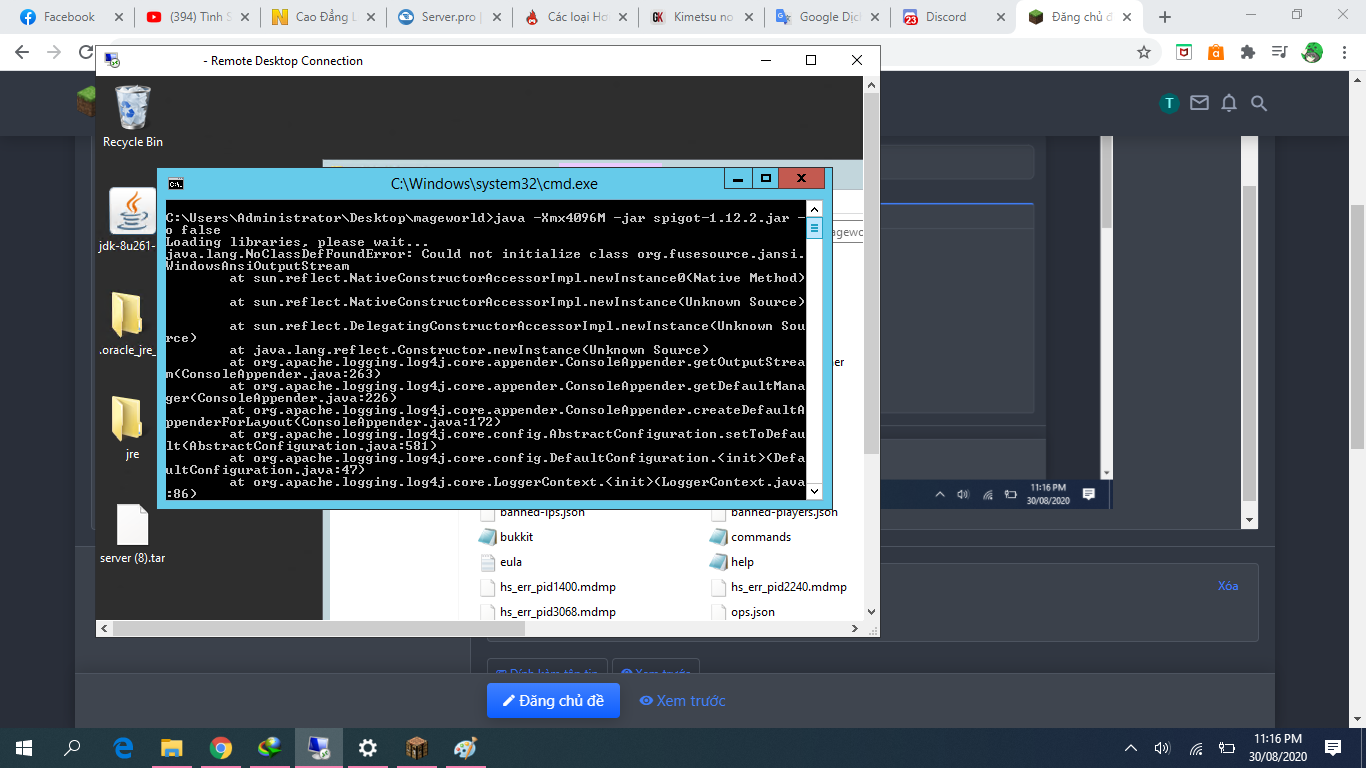Viewport: 1366px width, 768px height.
Task: Switch to the Google Dịch tab
Action: pyautogui.click(x=825, y=17)
